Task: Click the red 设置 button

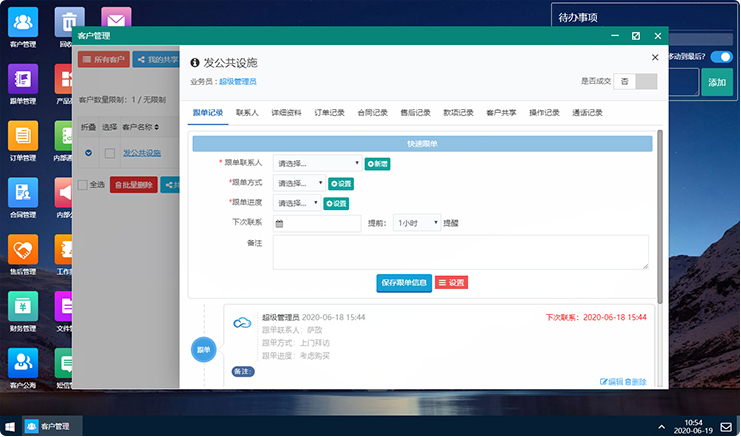Action: pos(451,283)
